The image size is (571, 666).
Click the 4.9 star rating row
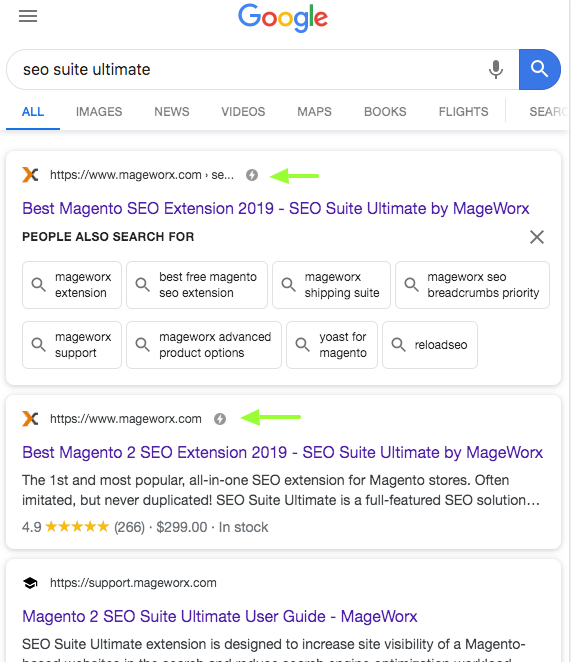[x=145, y=527]
